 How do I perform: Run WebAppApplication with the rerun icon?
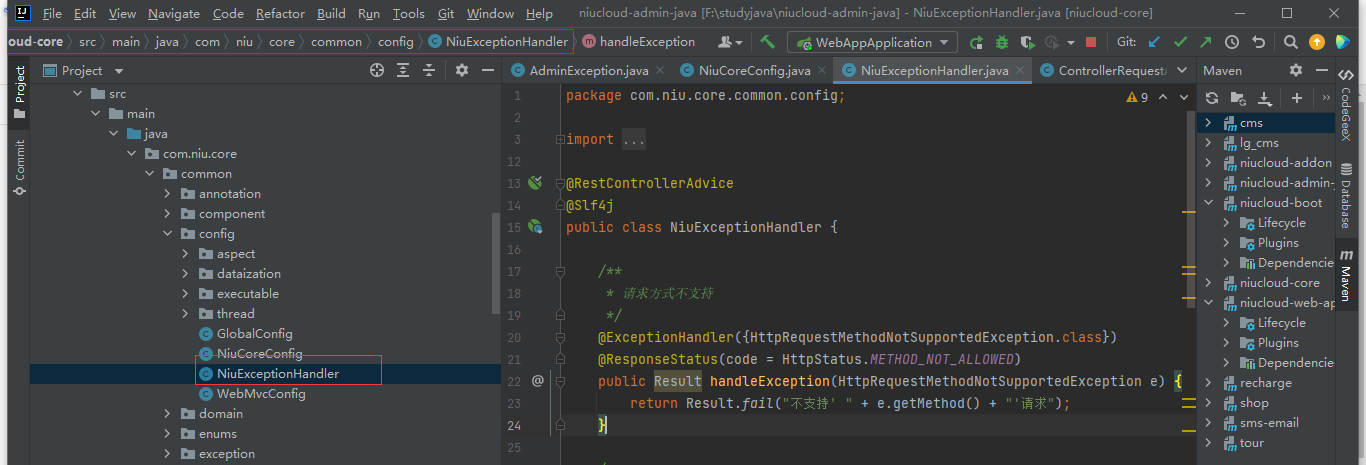pos(976,42)
